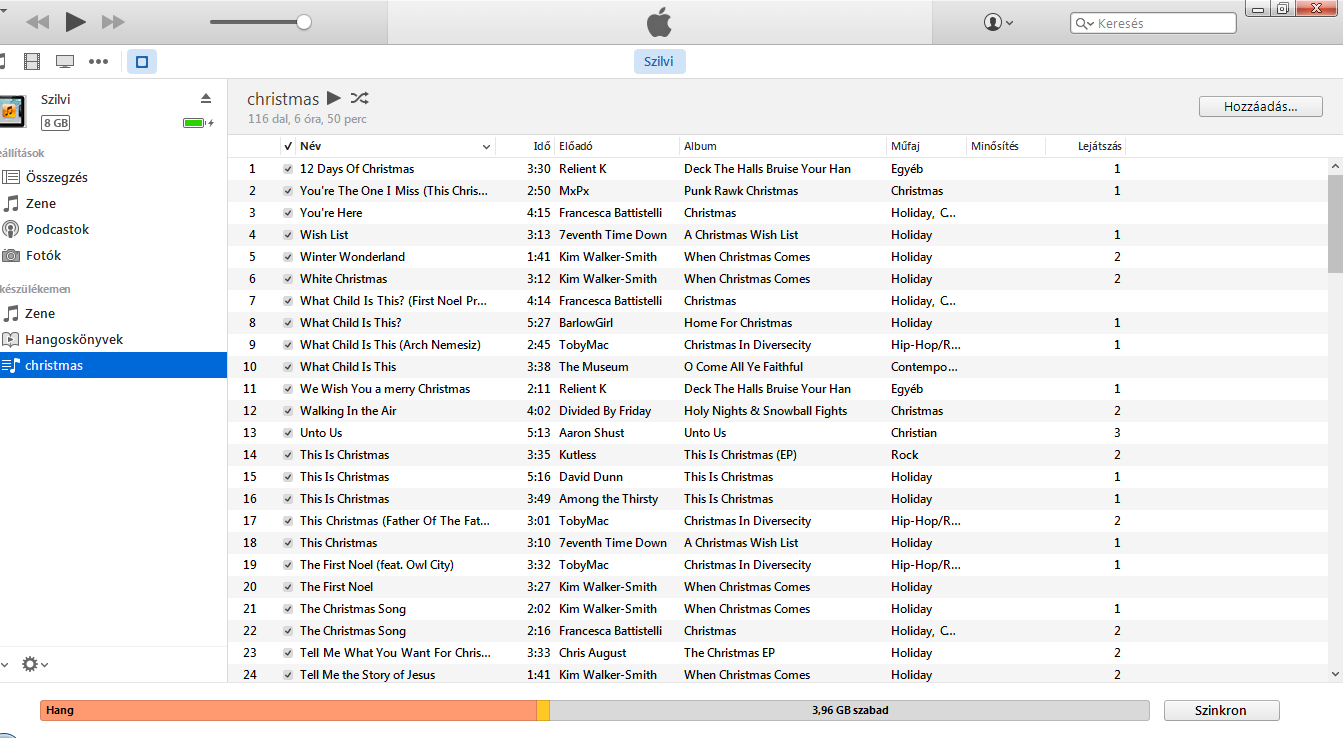Open the more media types ellipsis
This screenshot has width=1343, height=738.
point(98,62)
